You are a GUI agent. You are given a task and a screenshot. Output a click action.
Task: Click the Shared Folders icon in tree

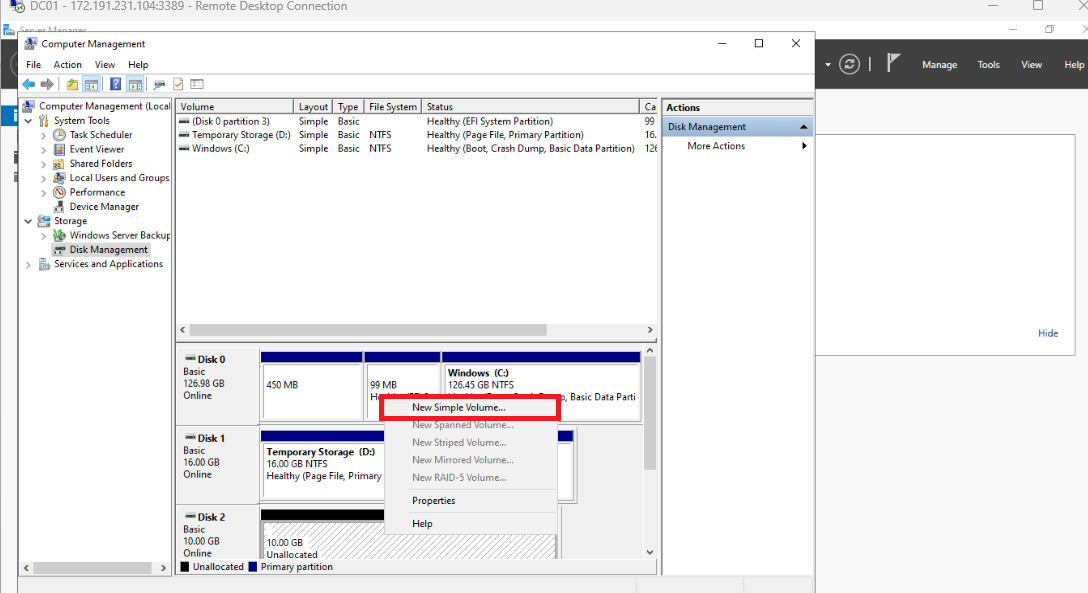point(60,164)
